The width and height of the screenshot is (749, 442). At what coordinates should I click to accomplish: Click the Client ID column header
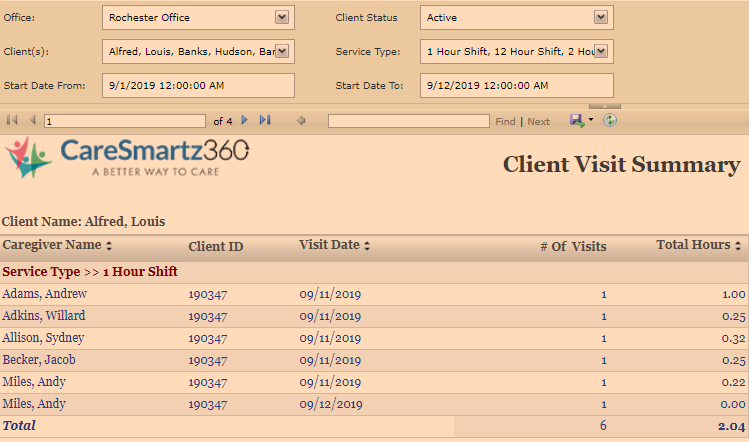[215, 246]
